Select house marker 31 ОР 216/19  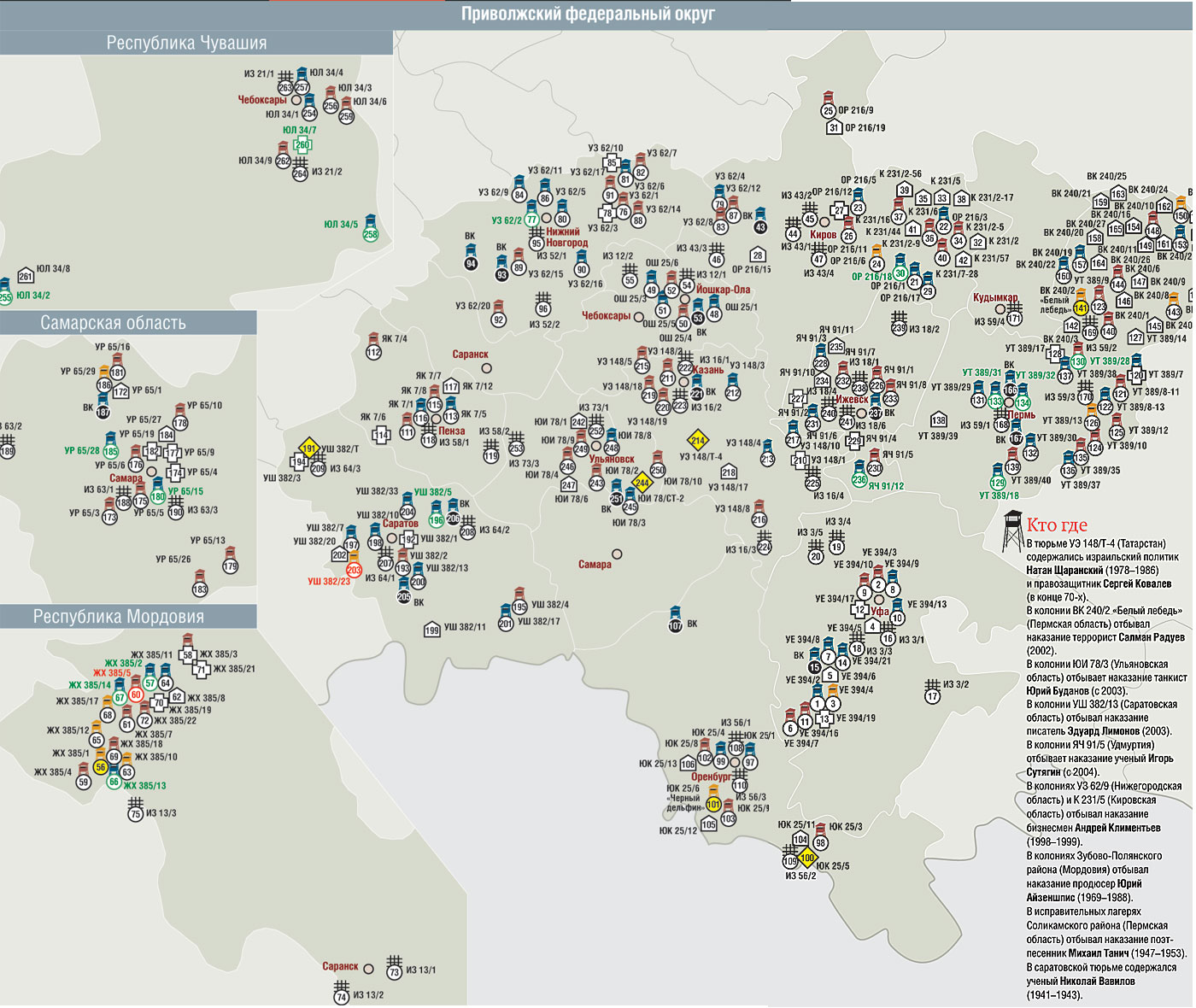pyautogui.click(x=834, y=128)
